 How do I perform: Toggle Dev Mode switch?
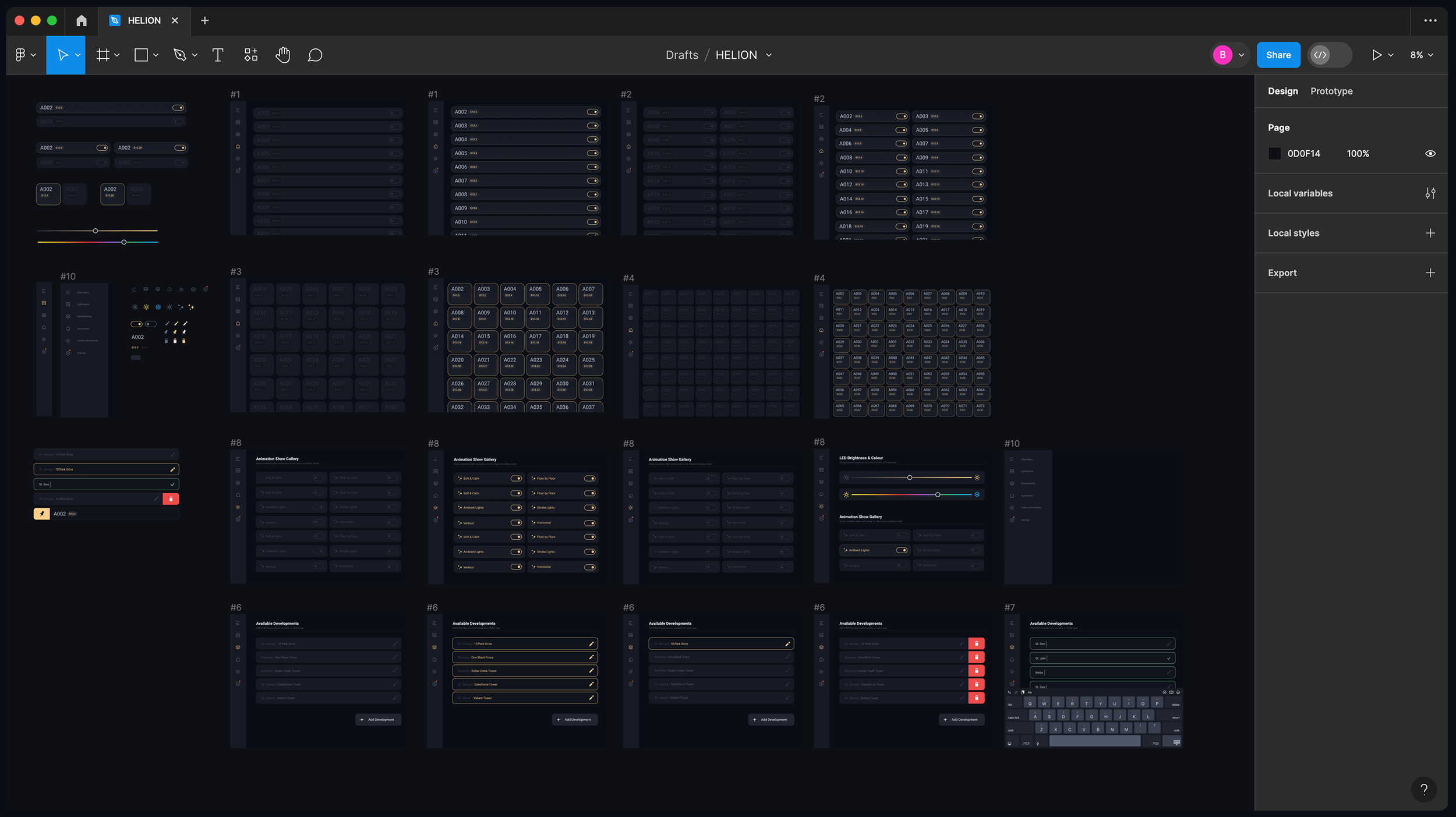pos(1330,55)
